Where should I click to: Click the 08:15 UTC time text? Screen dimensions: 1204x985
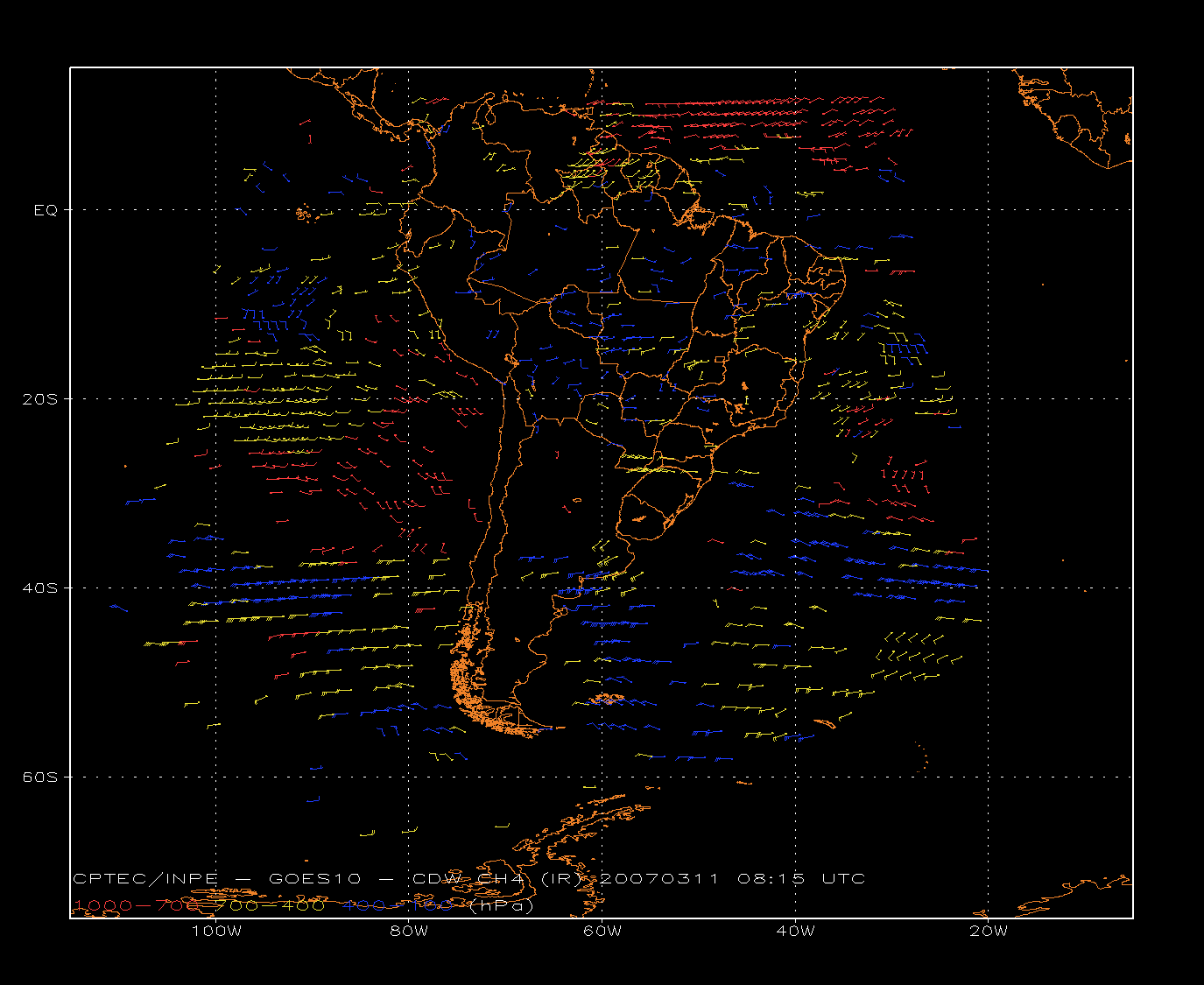(801, 879)
